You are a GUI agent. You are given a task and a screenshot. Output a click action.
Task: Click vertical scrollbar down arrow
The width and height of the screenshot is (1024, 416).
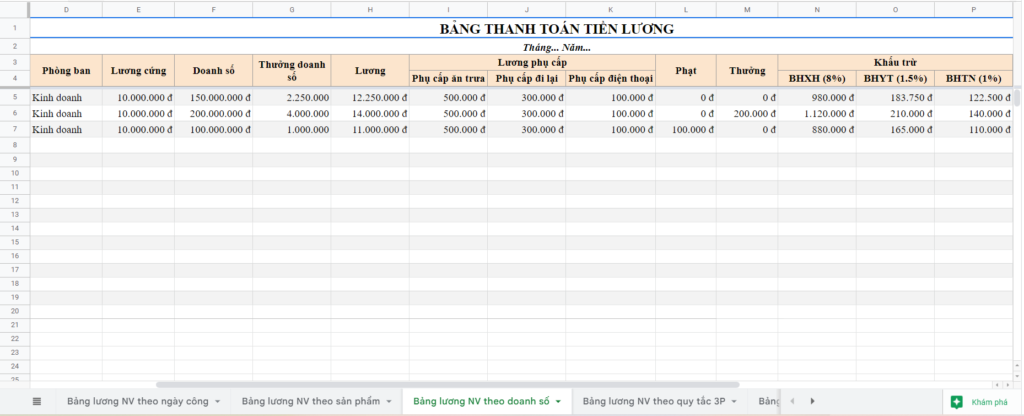[x=1017, y=377]
